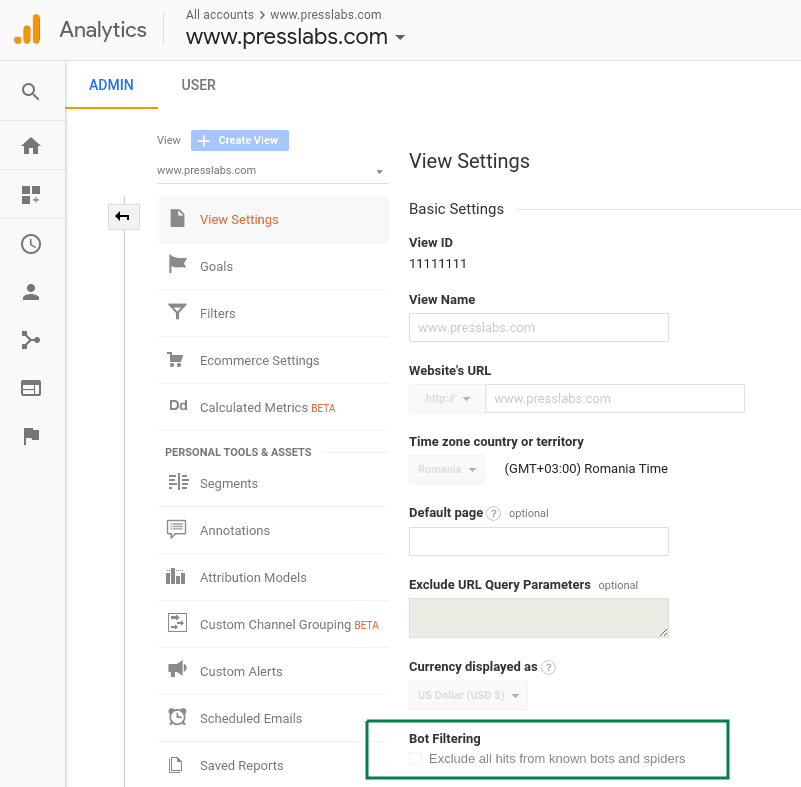This screenshot has width=801, height=787.
Task: Open the http:// protocol dropdown
Action: (x=446, y=398)
